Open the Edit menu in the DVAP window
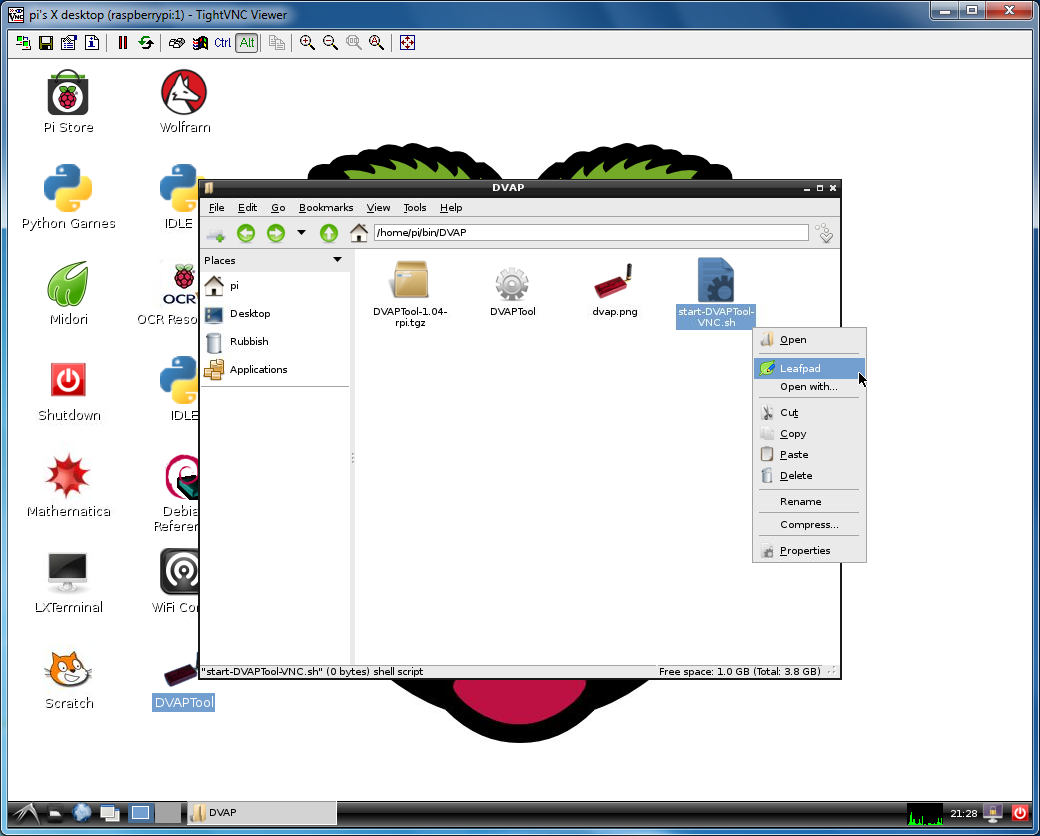The height and width of the screenshot is (836, 1040). tap(247, 208)
